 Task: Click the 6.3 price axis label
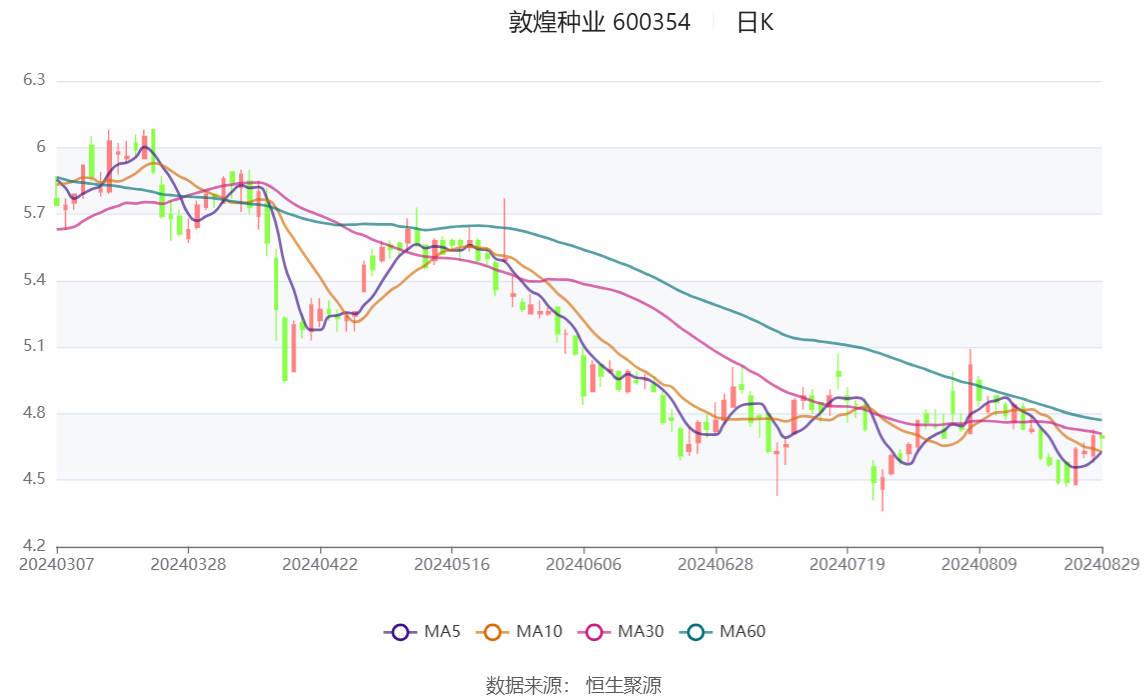[34, 80]
